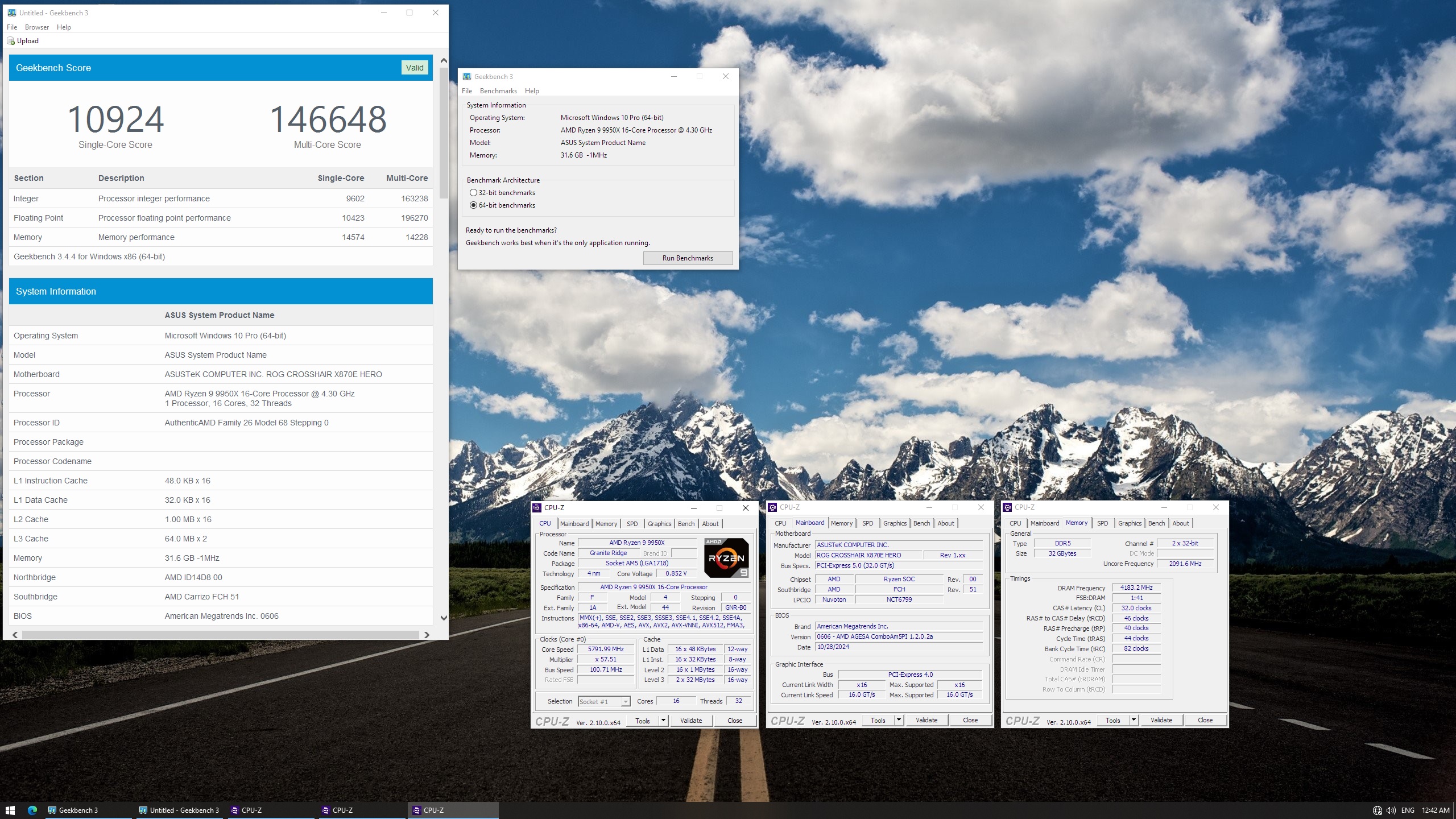The height and width of the screenshot is (819, 1456).
Task: Click Validate in the CPU tab window
Action: pyautogui.click(x=691, y=721)
